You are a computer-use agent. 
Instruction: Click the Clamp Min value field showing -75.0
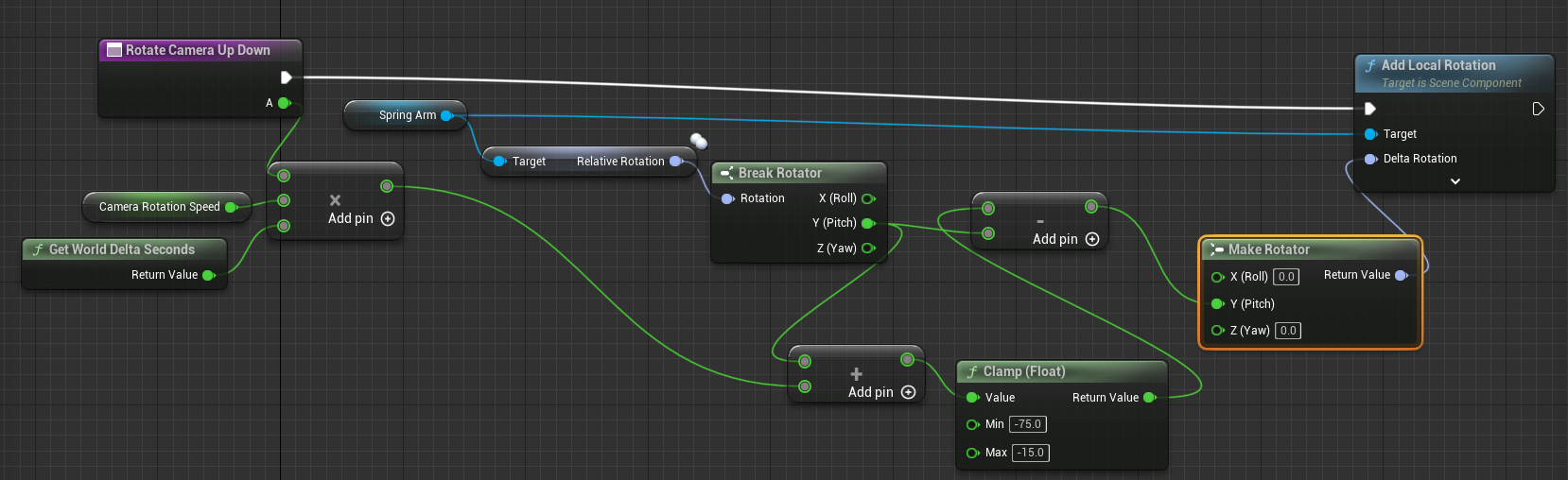pyautogui.click(x=1028, y=424)
